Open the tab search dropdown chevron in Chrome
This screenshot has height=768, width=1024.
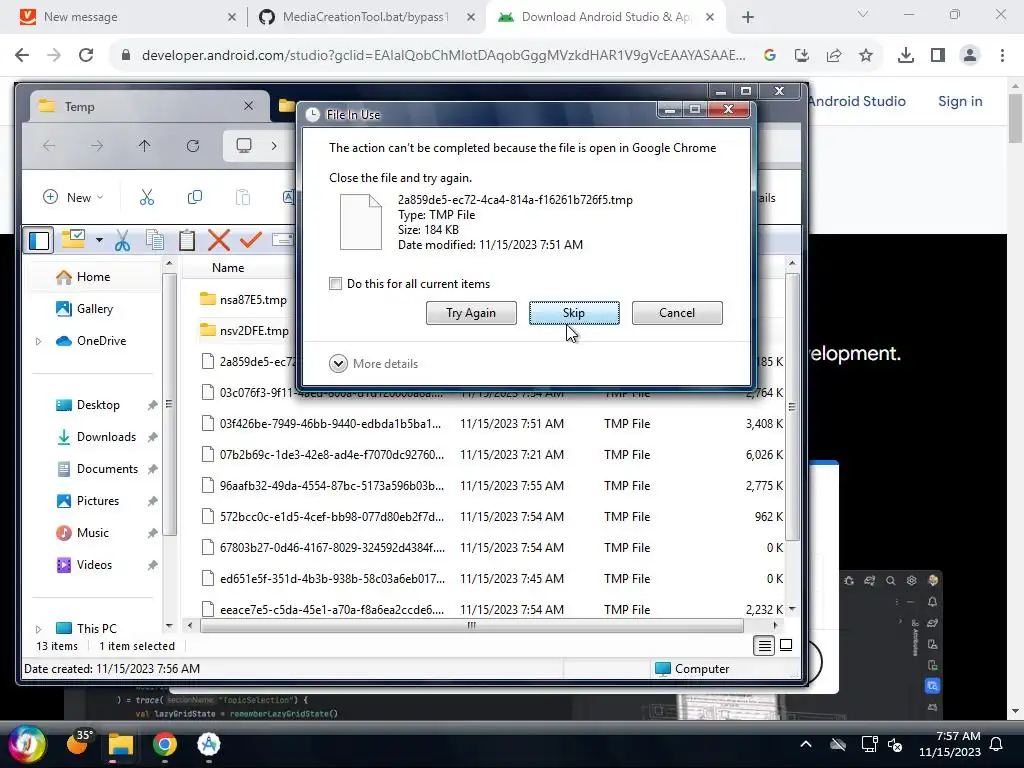(863, 14)
